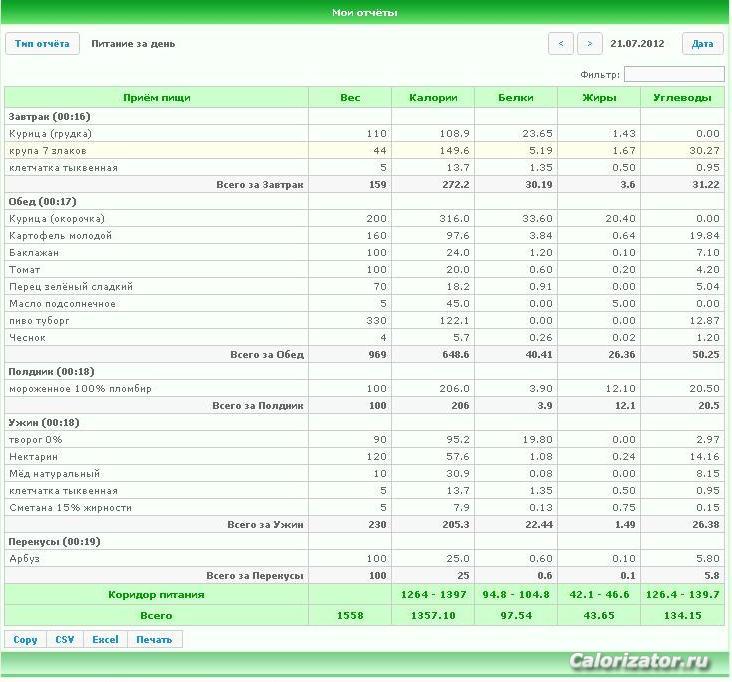The image size is (732, 682).
Task: Export the report as CSV
Action: point(64,640)
